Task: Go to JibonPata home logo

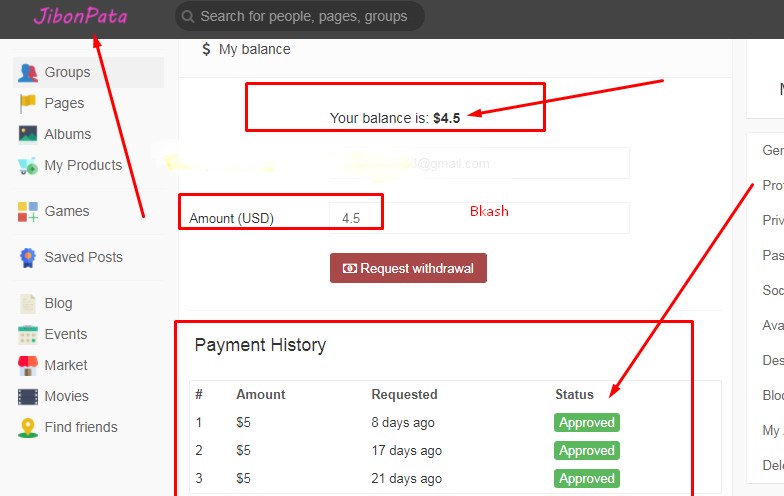Action: tap(80, 16)
